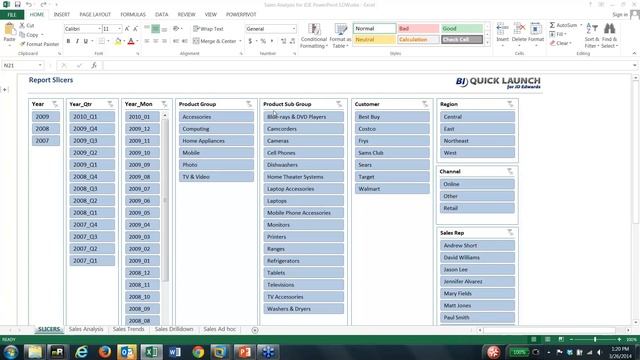Expand the Font group dialog launcher
Viewport: 640px width, 360px height.
pyautogui.click(x=138, y=54)
